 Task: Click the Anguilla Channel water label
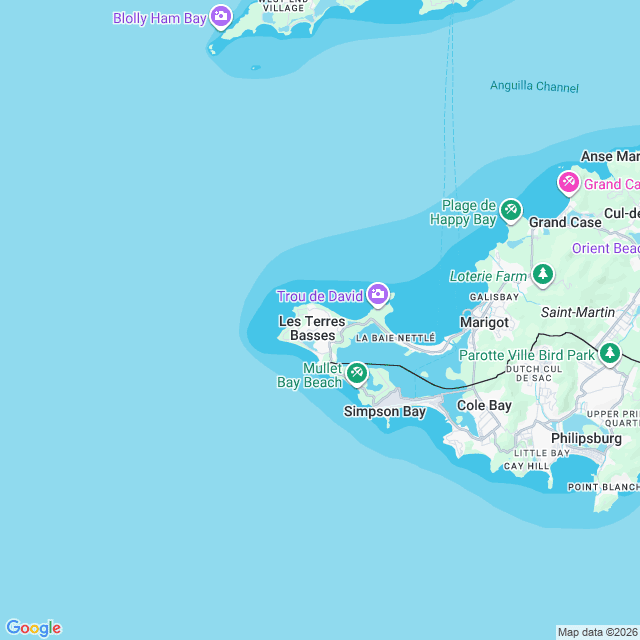534,87
